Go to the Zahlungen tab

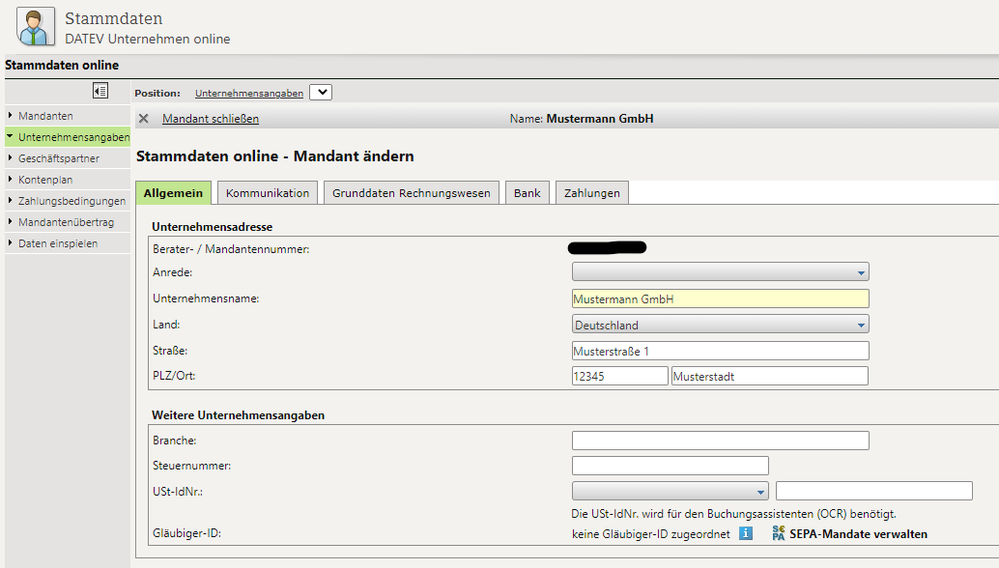click(591, 193)
